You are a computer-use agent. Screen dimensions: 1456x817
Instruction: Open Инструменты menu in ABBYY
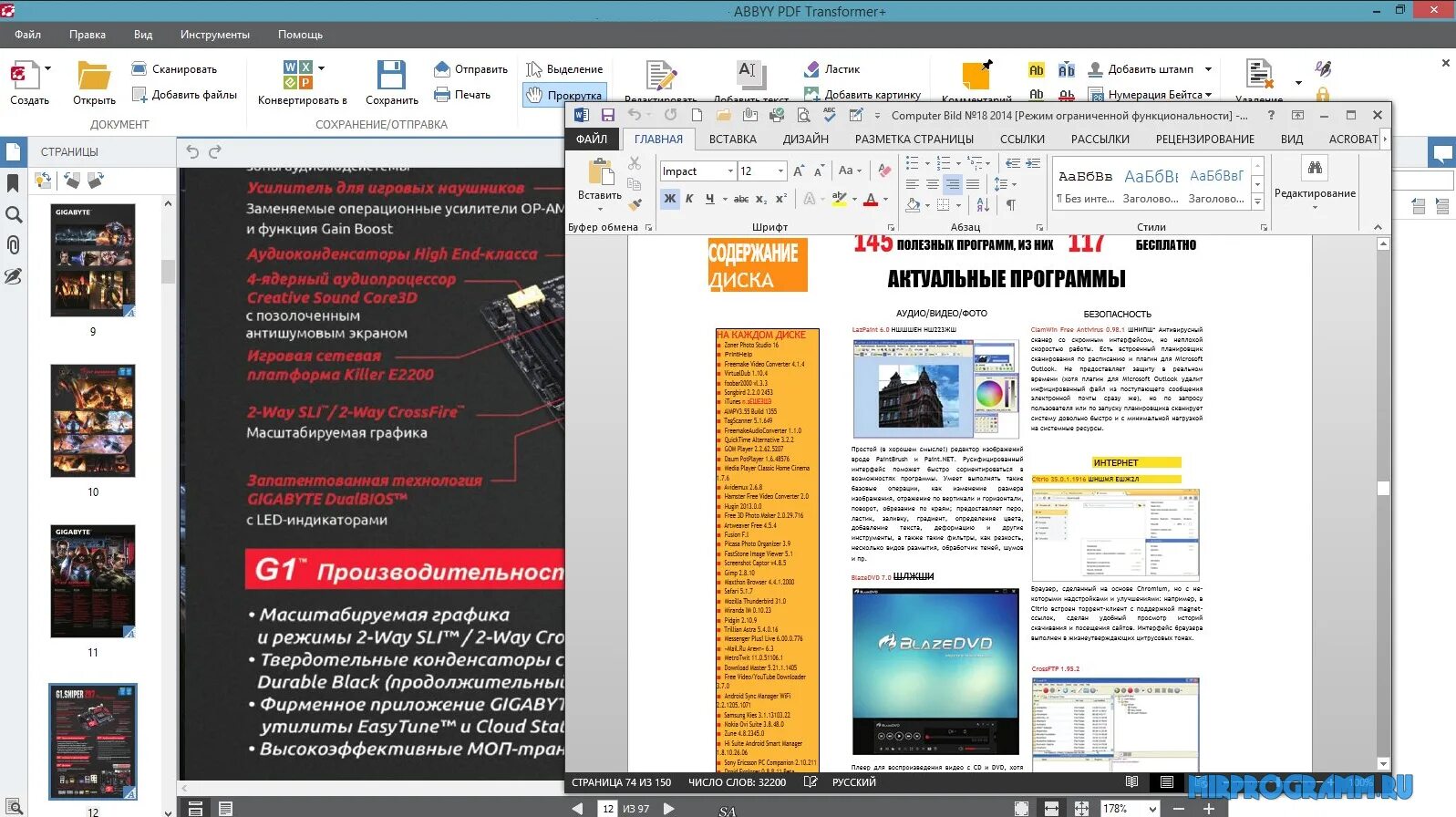coord(215,35)
